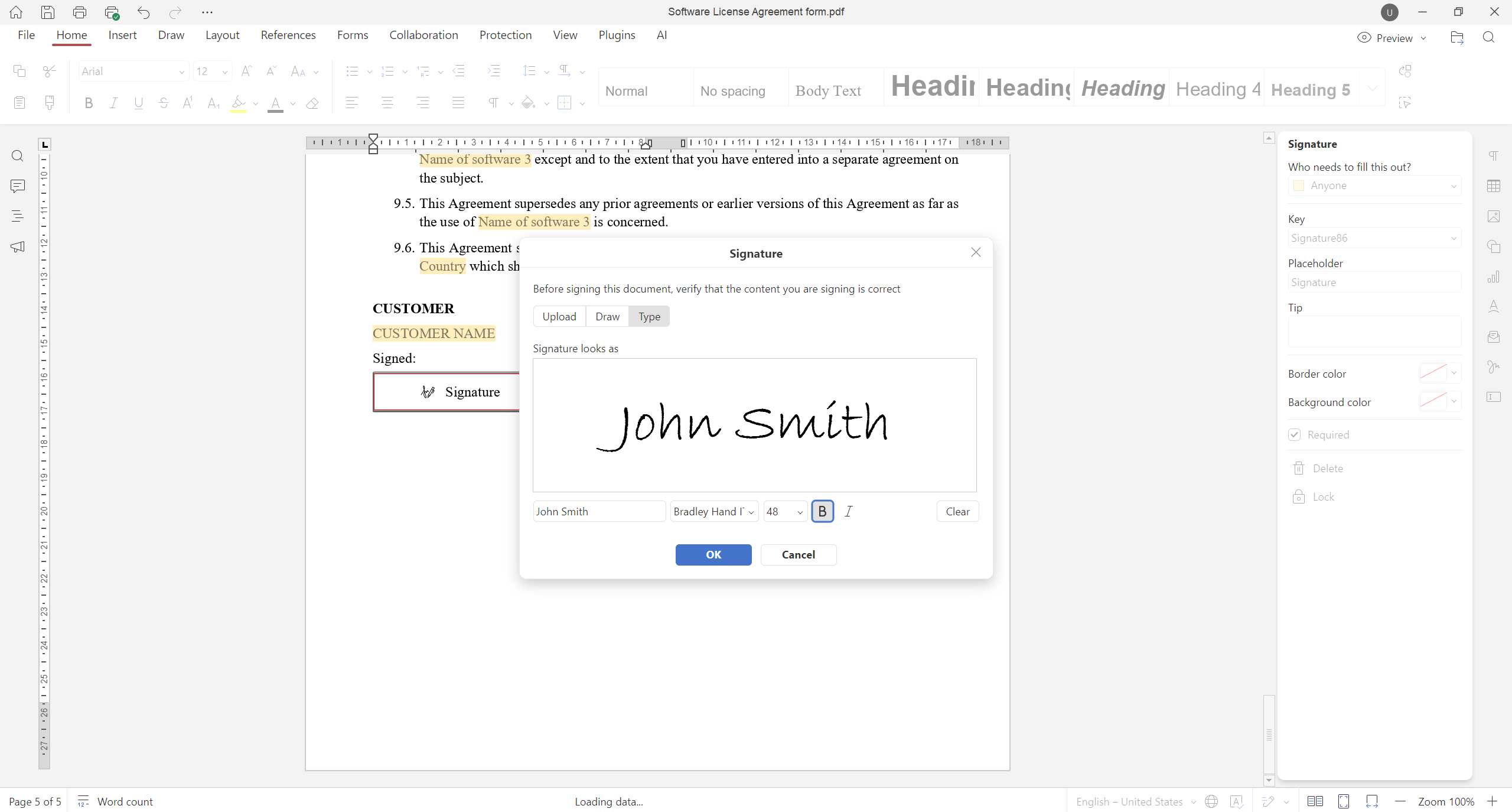Switch to the Draw signature tab
Viewport: 1512px width, 812px height.
pos(607,316)
